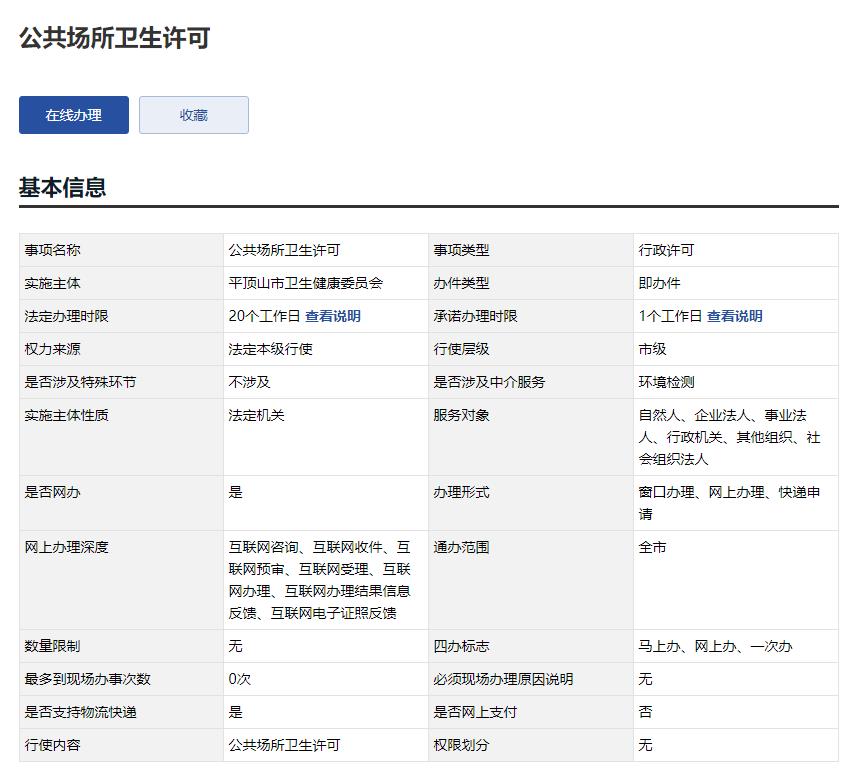Click the 是否支持物流快递 label
This screenshot has height=769, width=848.
[81, 712]
